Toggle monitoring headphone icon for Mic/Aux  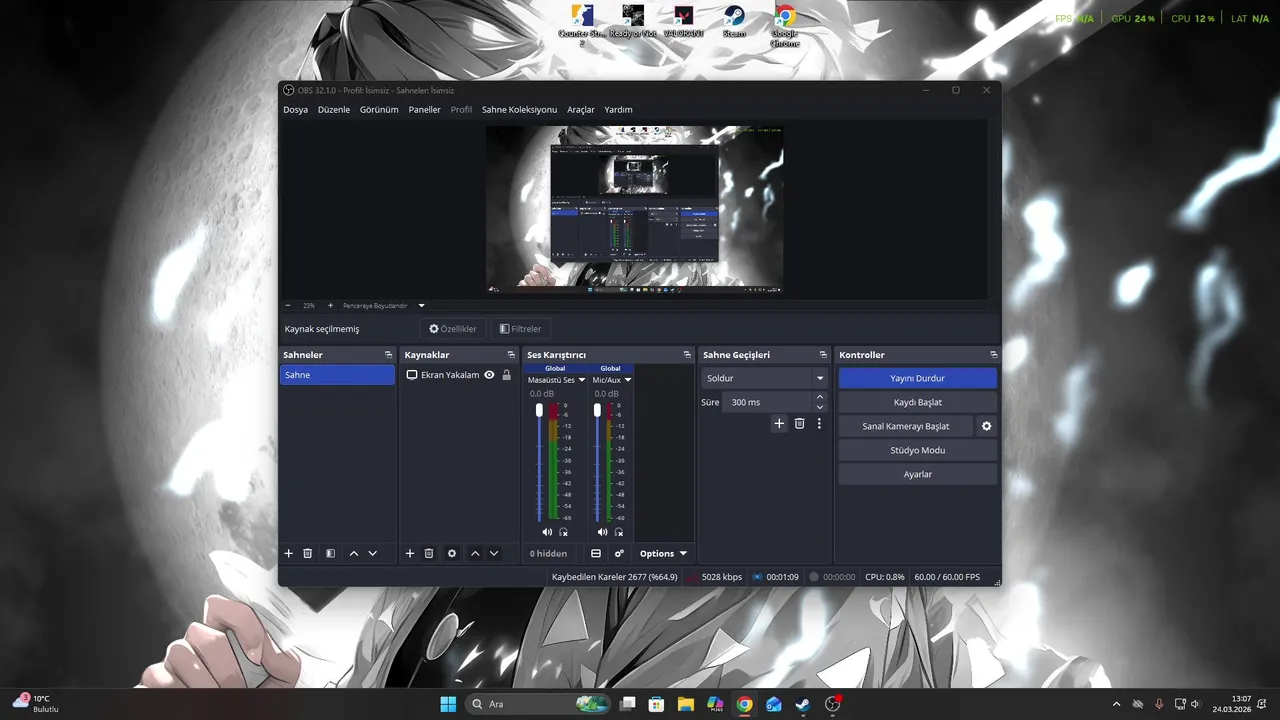tap(619, 532)
